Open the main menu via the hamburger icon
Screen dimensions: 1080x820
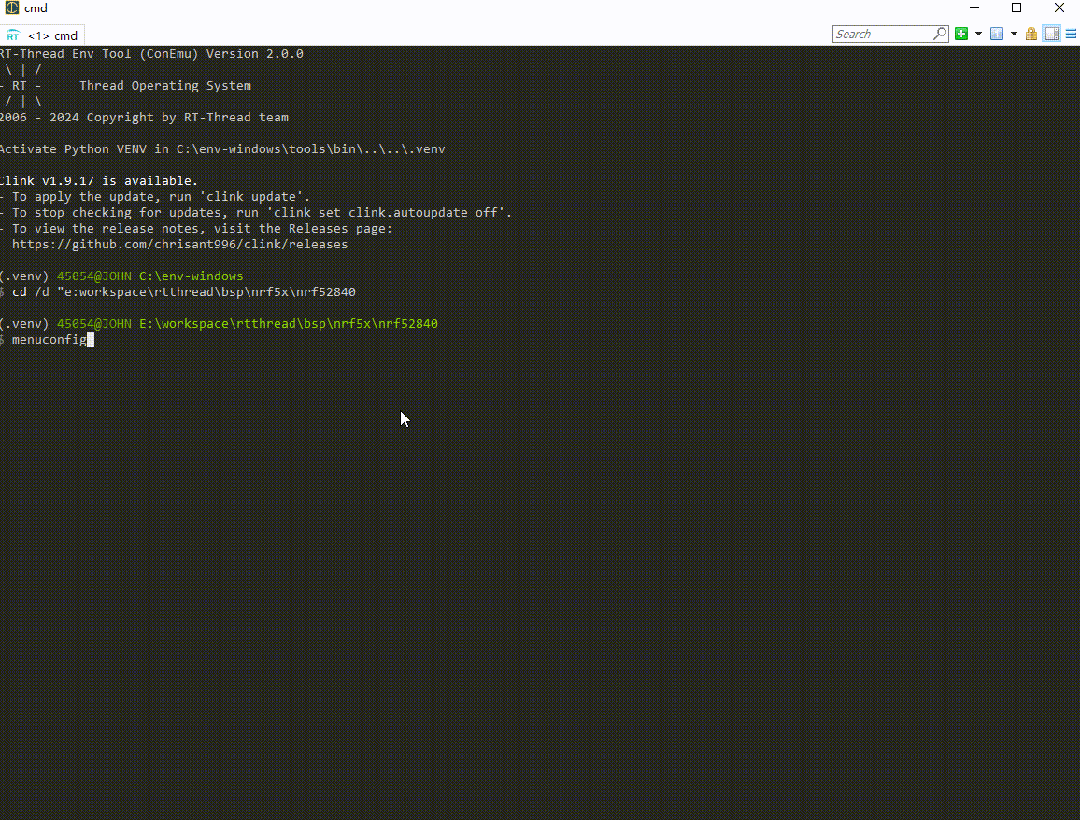[1070, 33]
